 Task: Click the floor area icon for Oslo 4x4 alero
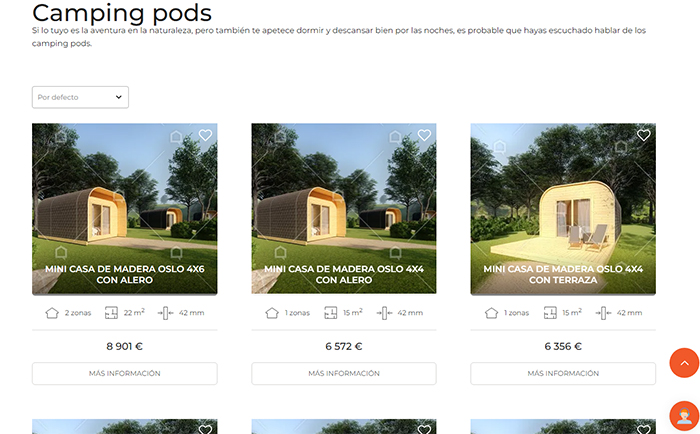[x=330, y=313]
